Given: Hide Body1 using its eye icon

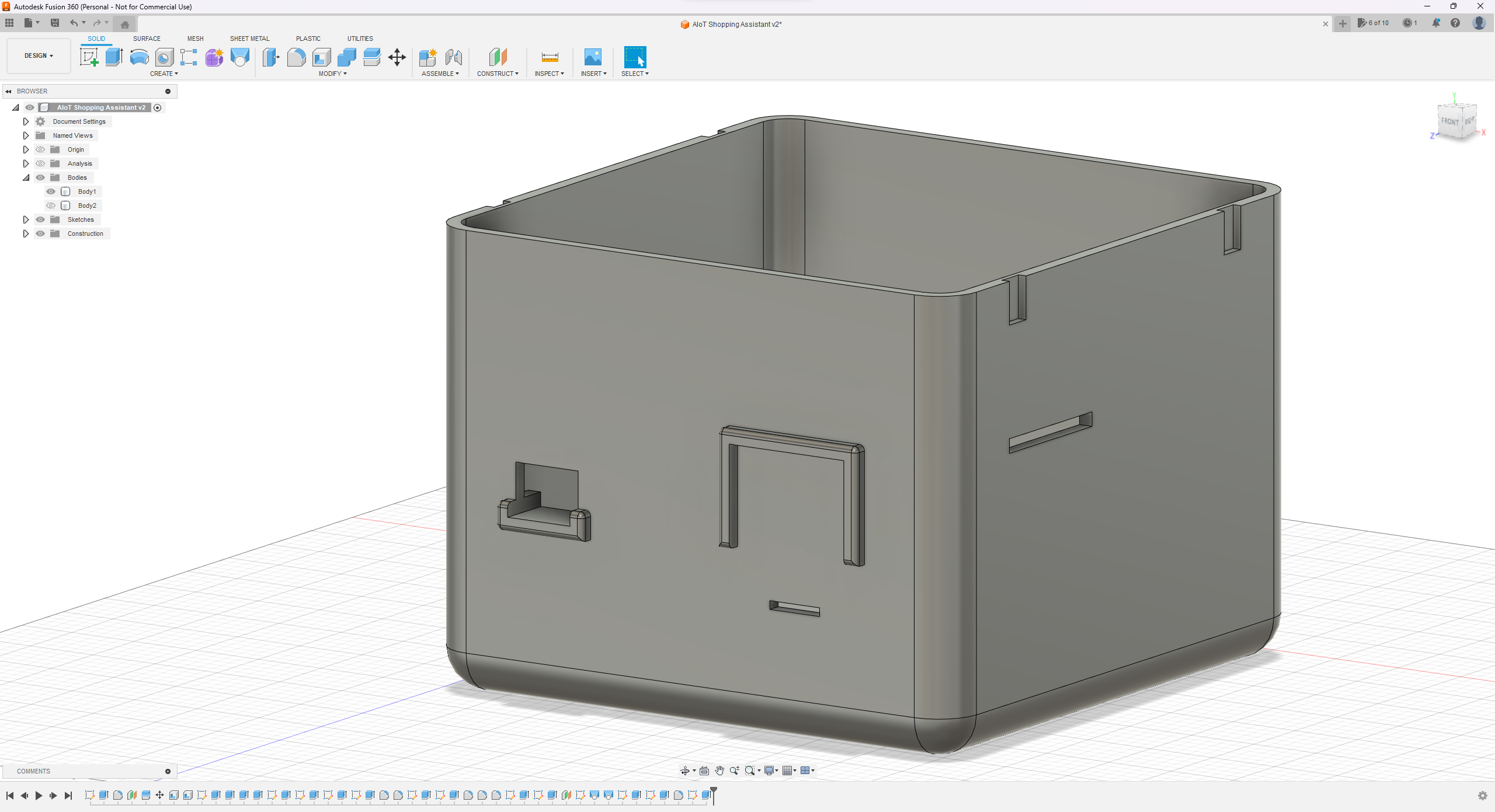Looking at the screenshot, I should point(51,191).
